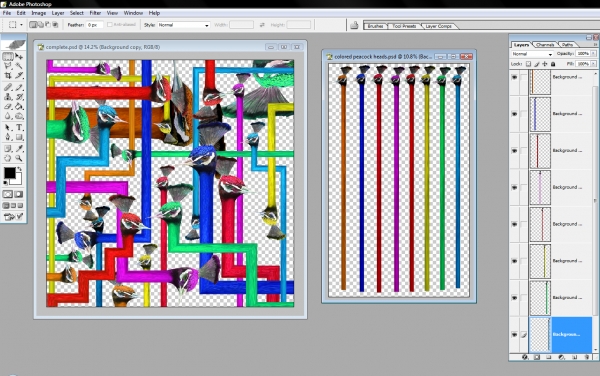Hide the top Background layer eye

click(514, 77)
